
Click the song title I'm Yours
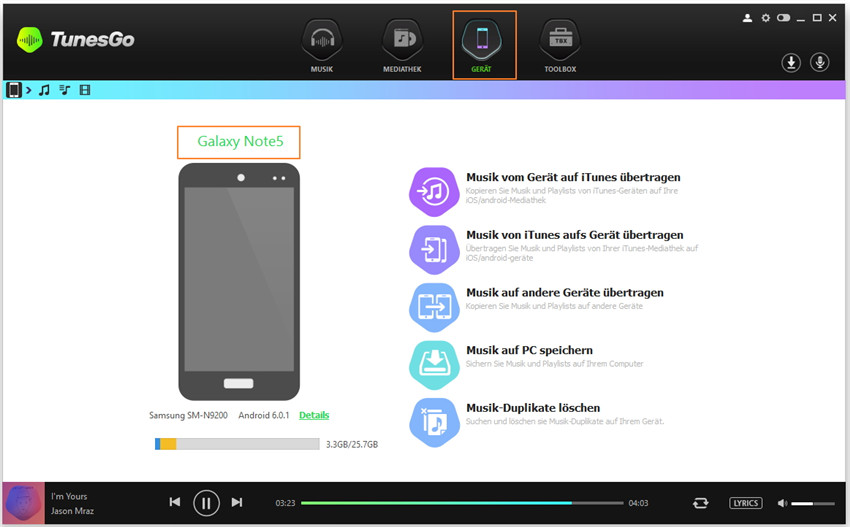point(69,496)
